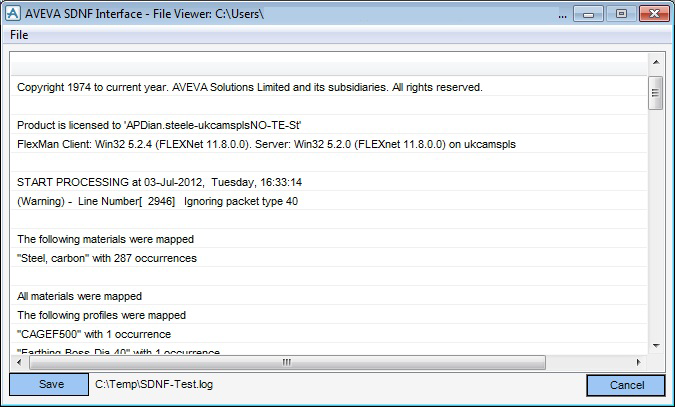The width and height of the screenshot is (675, 407).
Task: Select the "Steel, carbon" 287 occurrences line
Action: pyautogui.click(x=329, y=258)
